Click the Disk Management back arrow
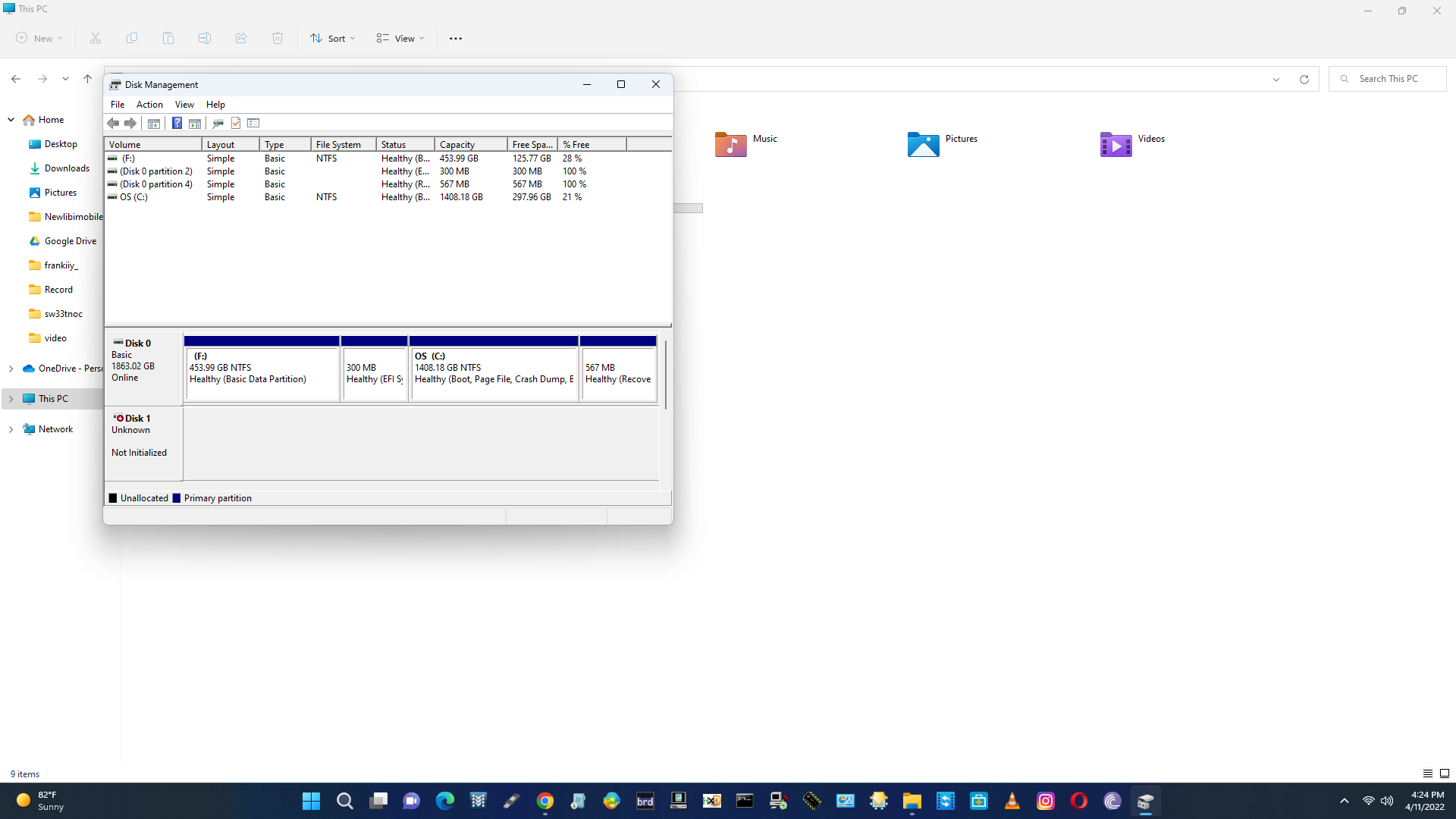 click(113, 123)
